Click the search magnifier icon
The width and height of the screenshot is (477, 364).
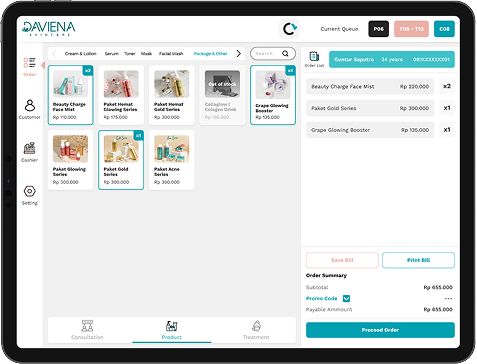(285, 53)
